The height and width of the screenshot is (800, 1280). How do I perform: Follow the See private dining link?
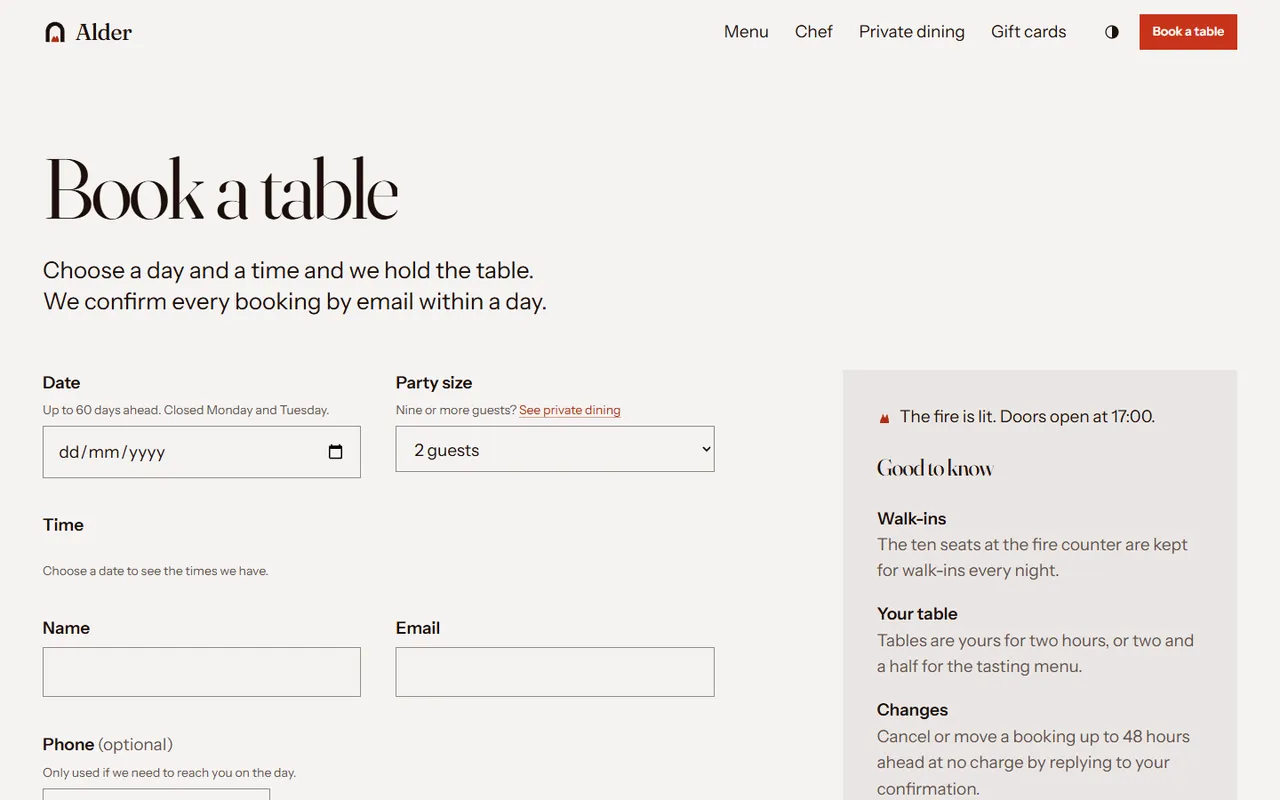click(570, 410)
